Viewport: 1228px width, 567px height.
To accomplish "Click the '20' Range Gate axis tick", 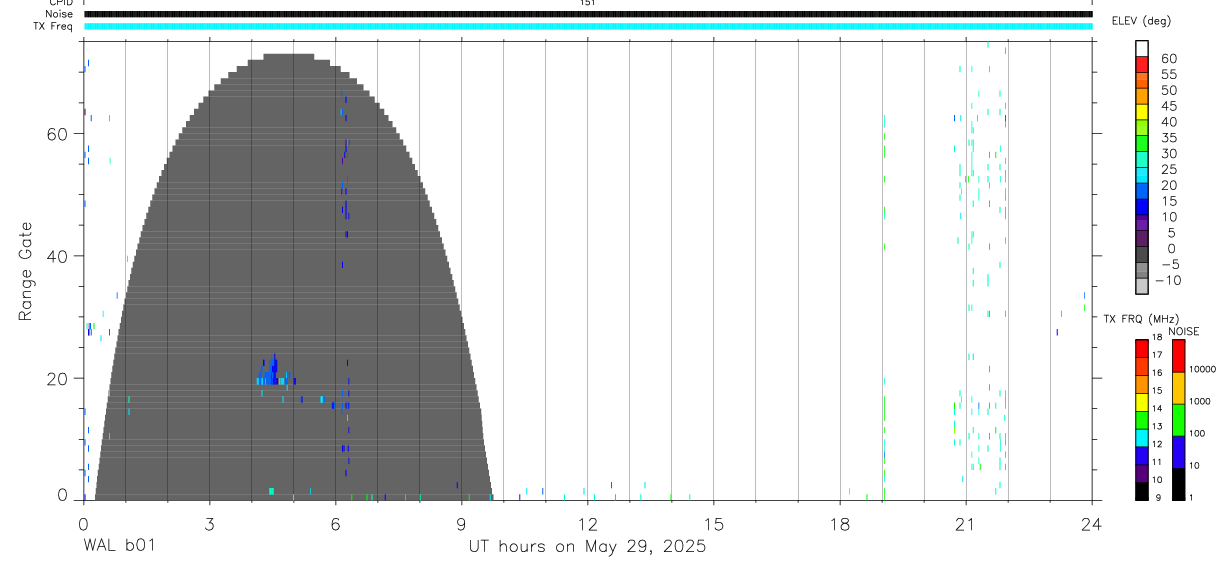I will (57, 378).
